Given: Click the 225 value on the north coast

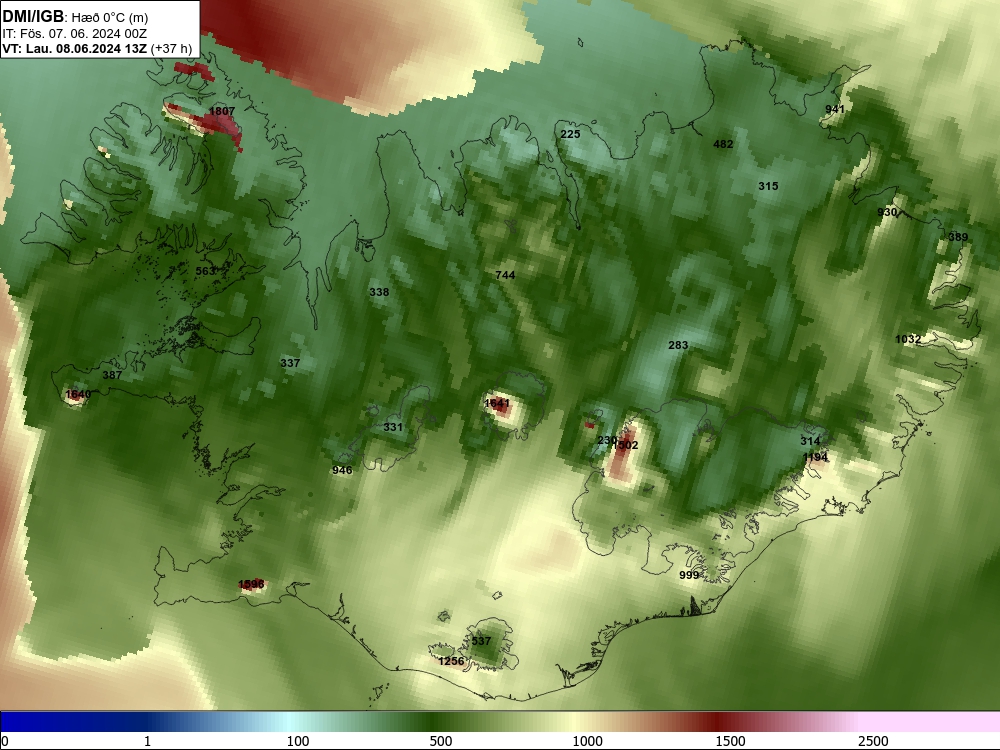Looking at the screenshot, I should tap(570, 134).
